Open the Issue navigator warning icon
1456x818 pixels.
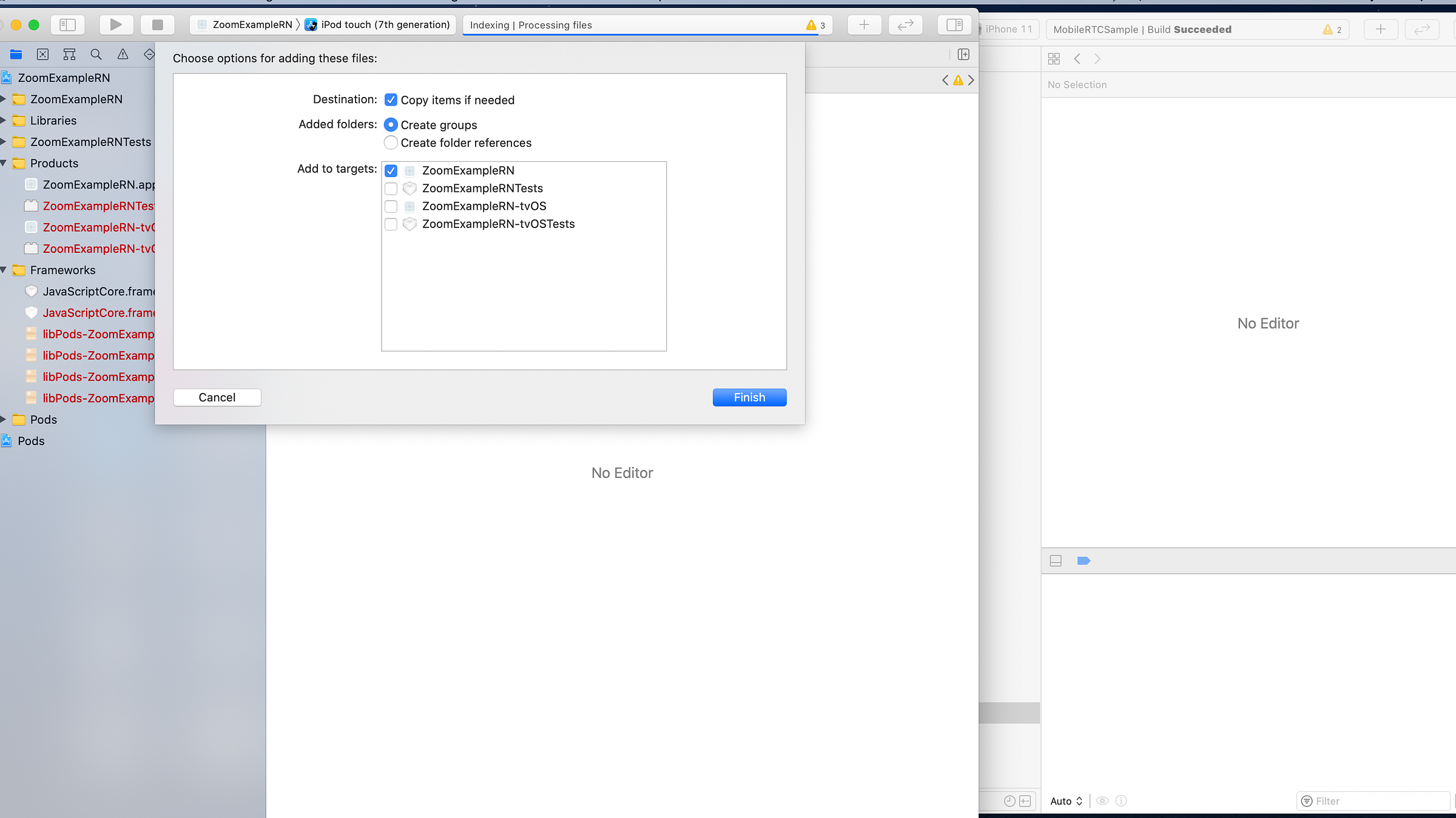123,55
